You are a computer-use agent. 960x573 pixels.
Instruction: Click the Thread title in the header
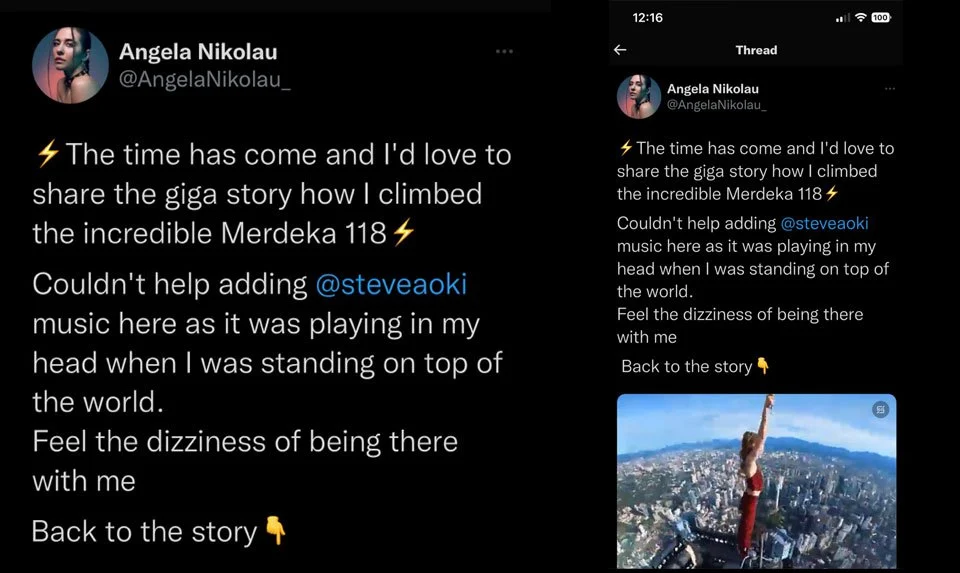click(x=756, y=50)
